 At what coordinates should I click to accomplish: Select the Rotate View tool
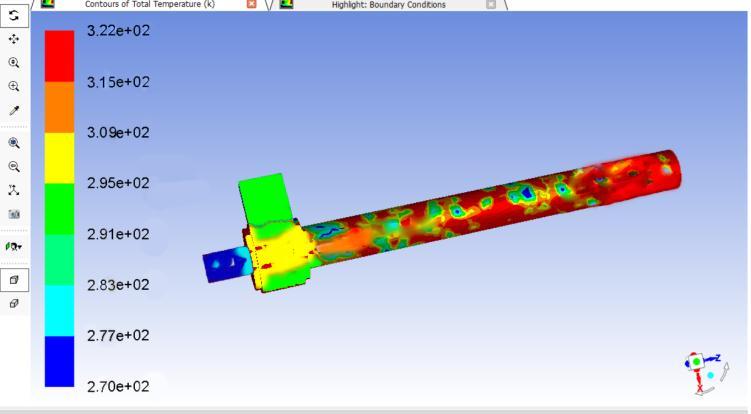14,16
